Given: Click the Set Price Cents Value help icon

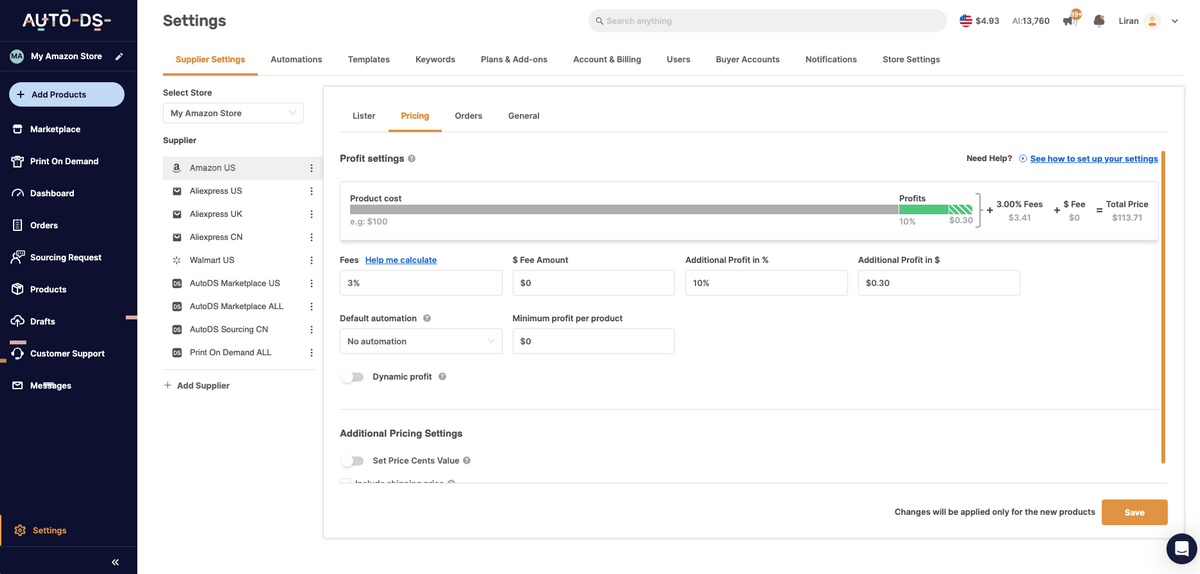Looking at the screenshot, I should (x=467, y=461).
